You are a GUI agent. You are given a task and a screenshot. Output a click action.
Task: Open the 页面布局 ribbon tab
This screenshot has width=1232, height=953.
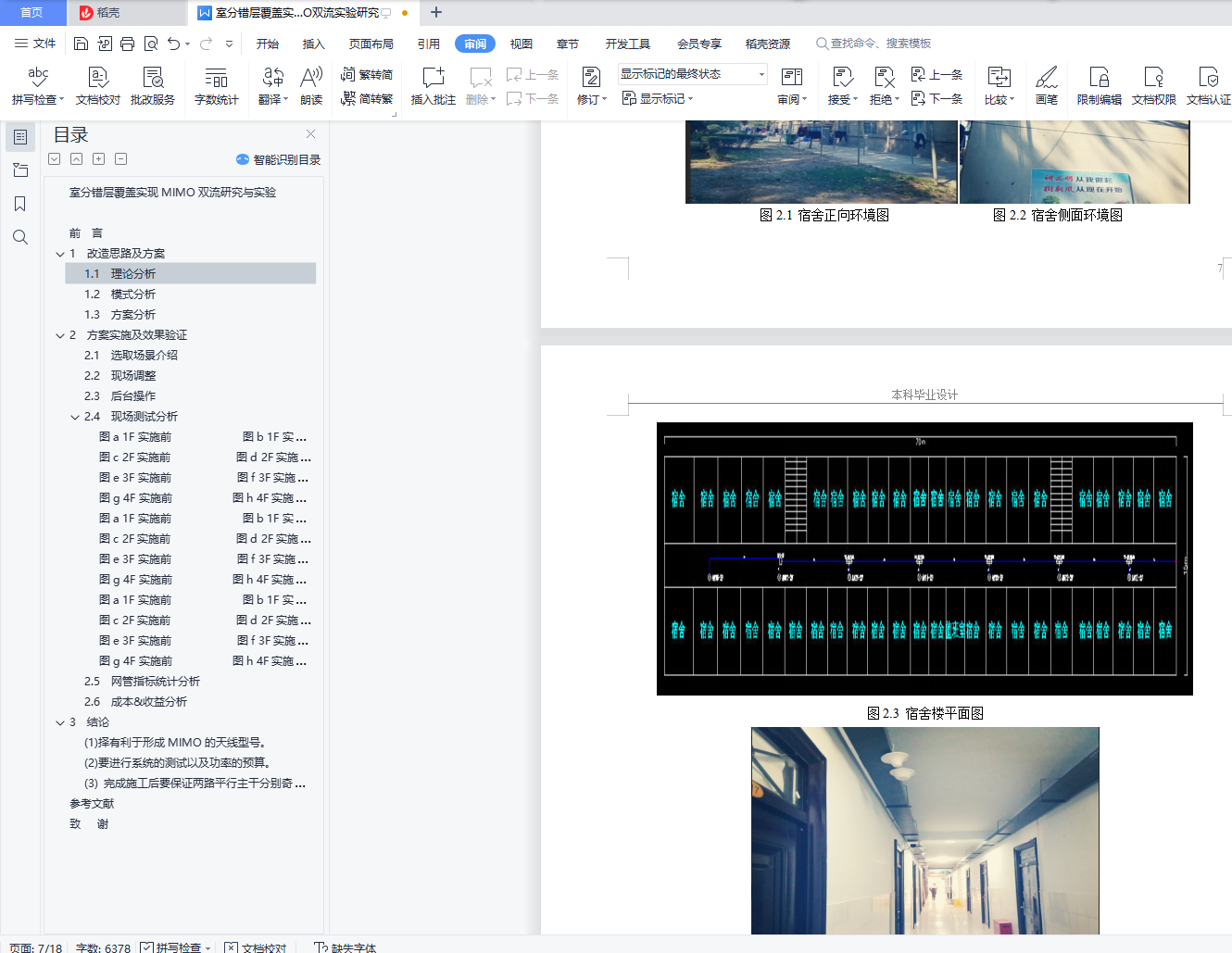371,44
